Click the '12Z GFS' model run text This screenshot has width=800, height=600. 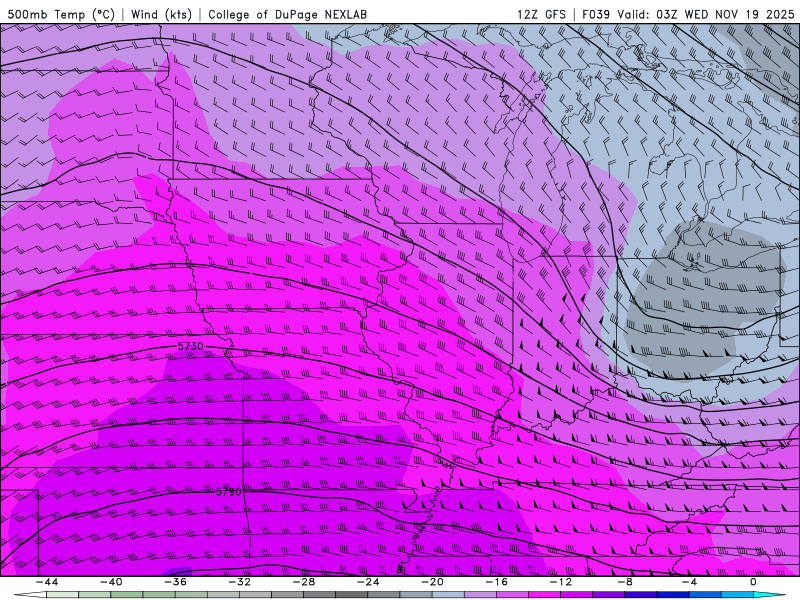point(541,14)
